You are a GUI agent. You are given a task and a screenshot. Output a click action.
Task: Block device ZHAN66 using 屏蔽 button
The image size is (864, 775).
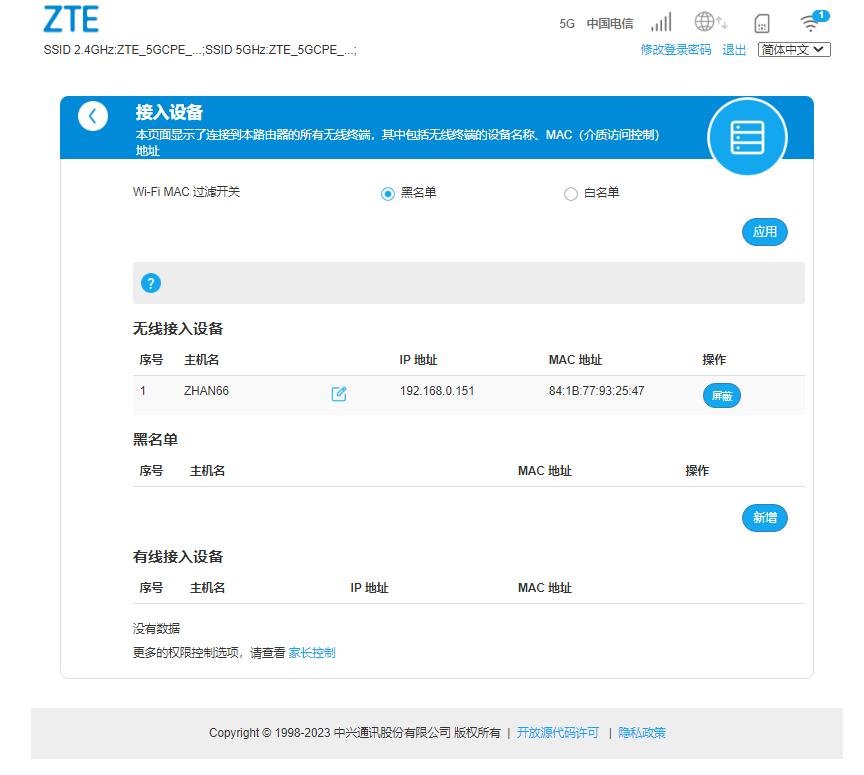[x=721, y=396]
